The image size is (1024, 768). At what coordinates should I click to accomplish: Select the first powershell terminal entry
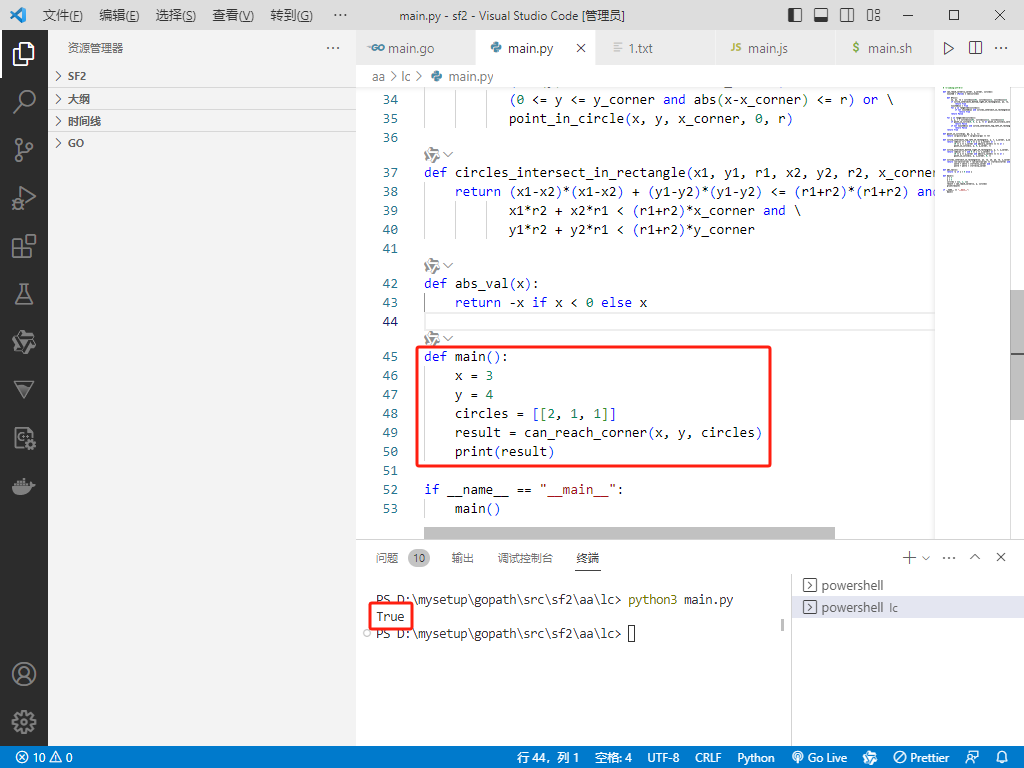pos(908,585)
